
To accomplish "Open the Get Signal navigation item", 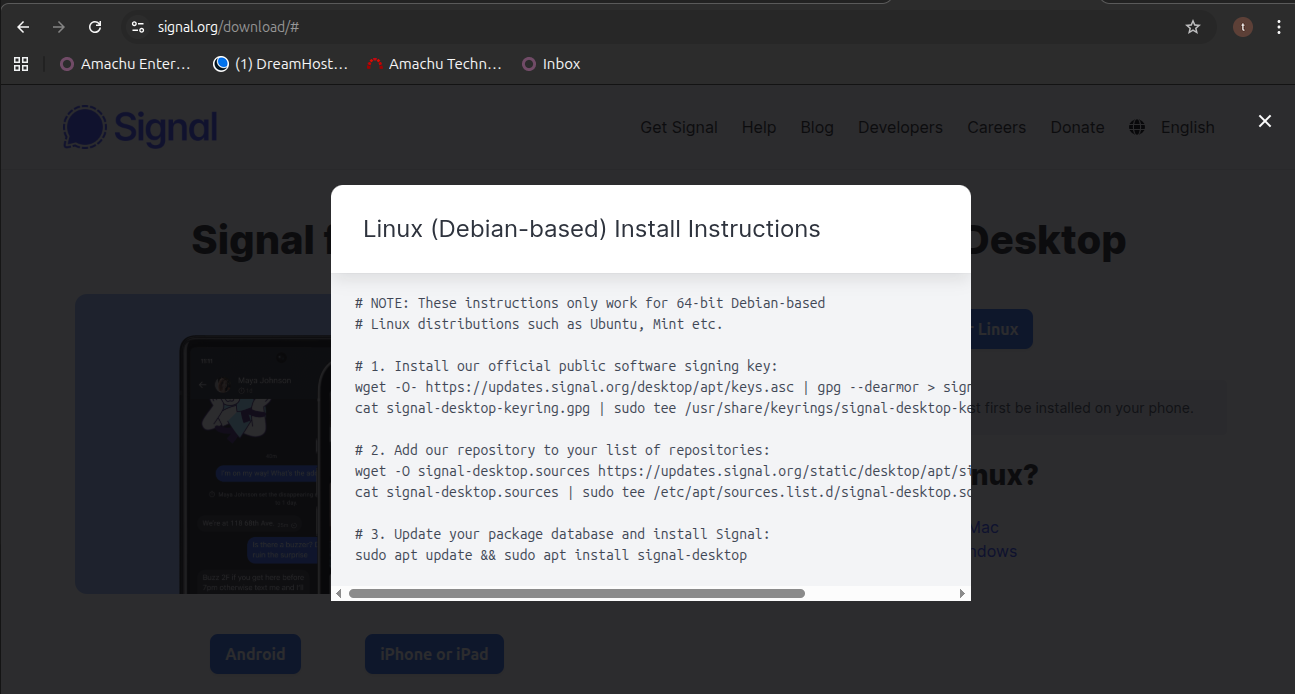I will coord(679,127).
